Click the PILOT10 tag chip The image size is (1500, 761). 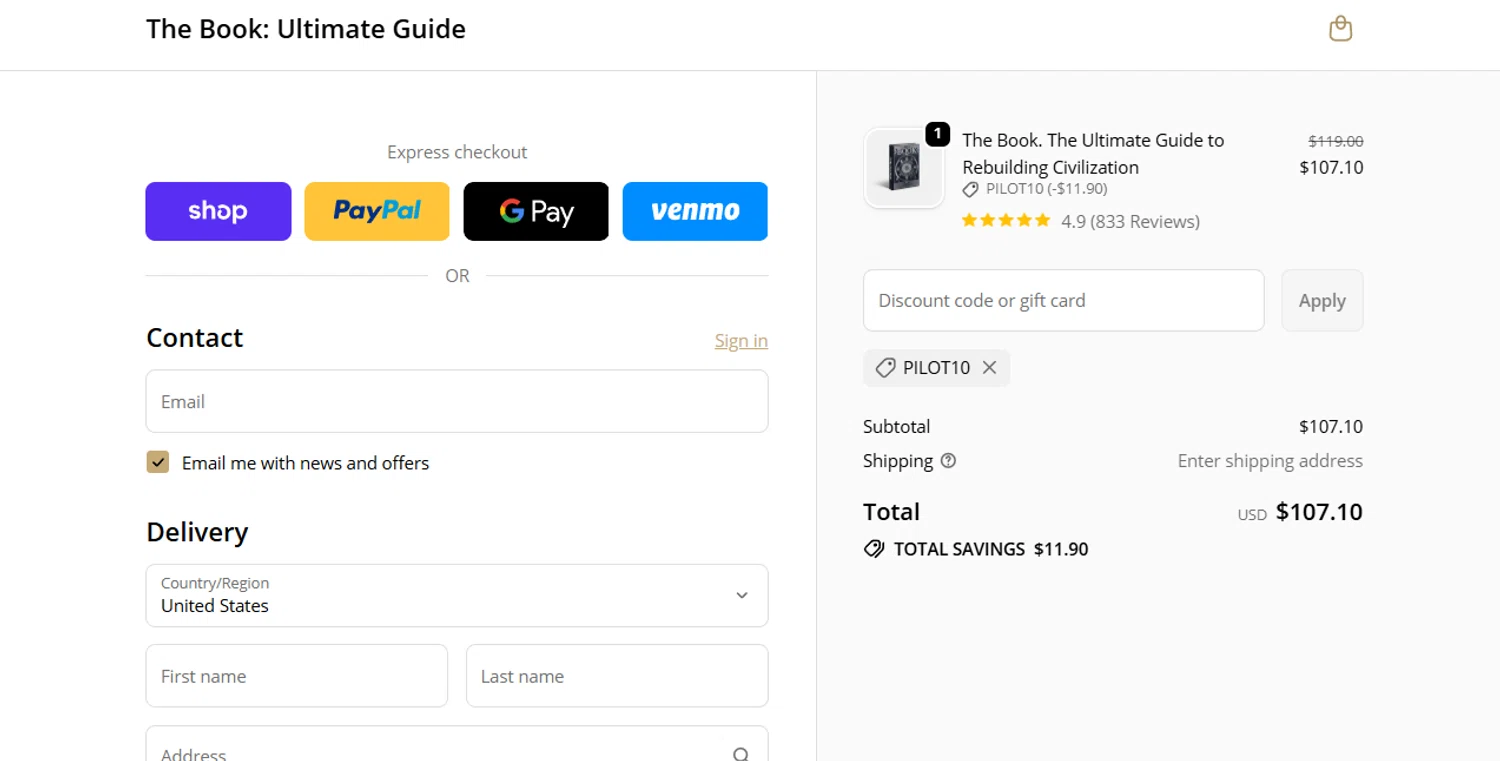(x=936, y=368)
